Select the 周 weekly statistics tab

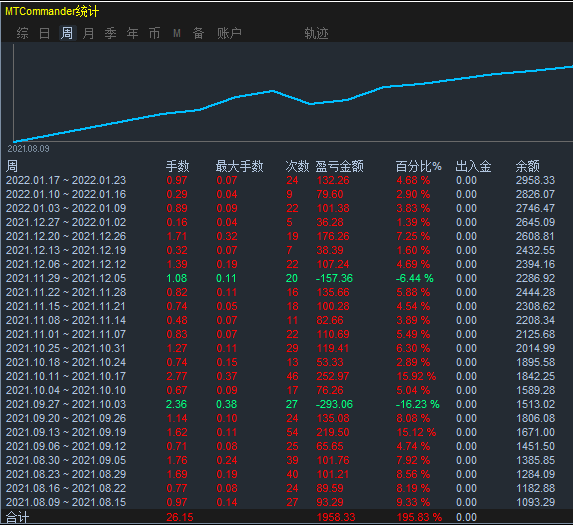tap(67, 33)
